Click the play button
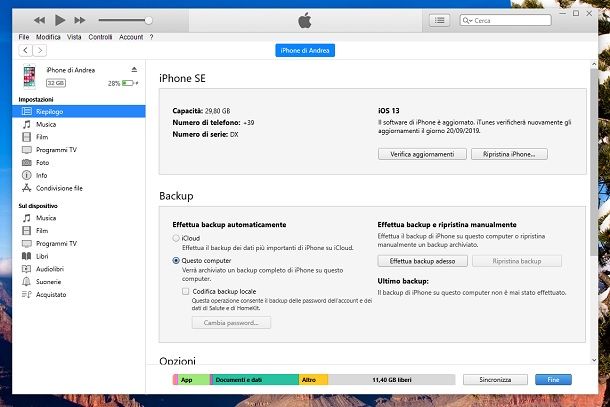This screenshot has height=407, width=610. coord(60,20)
